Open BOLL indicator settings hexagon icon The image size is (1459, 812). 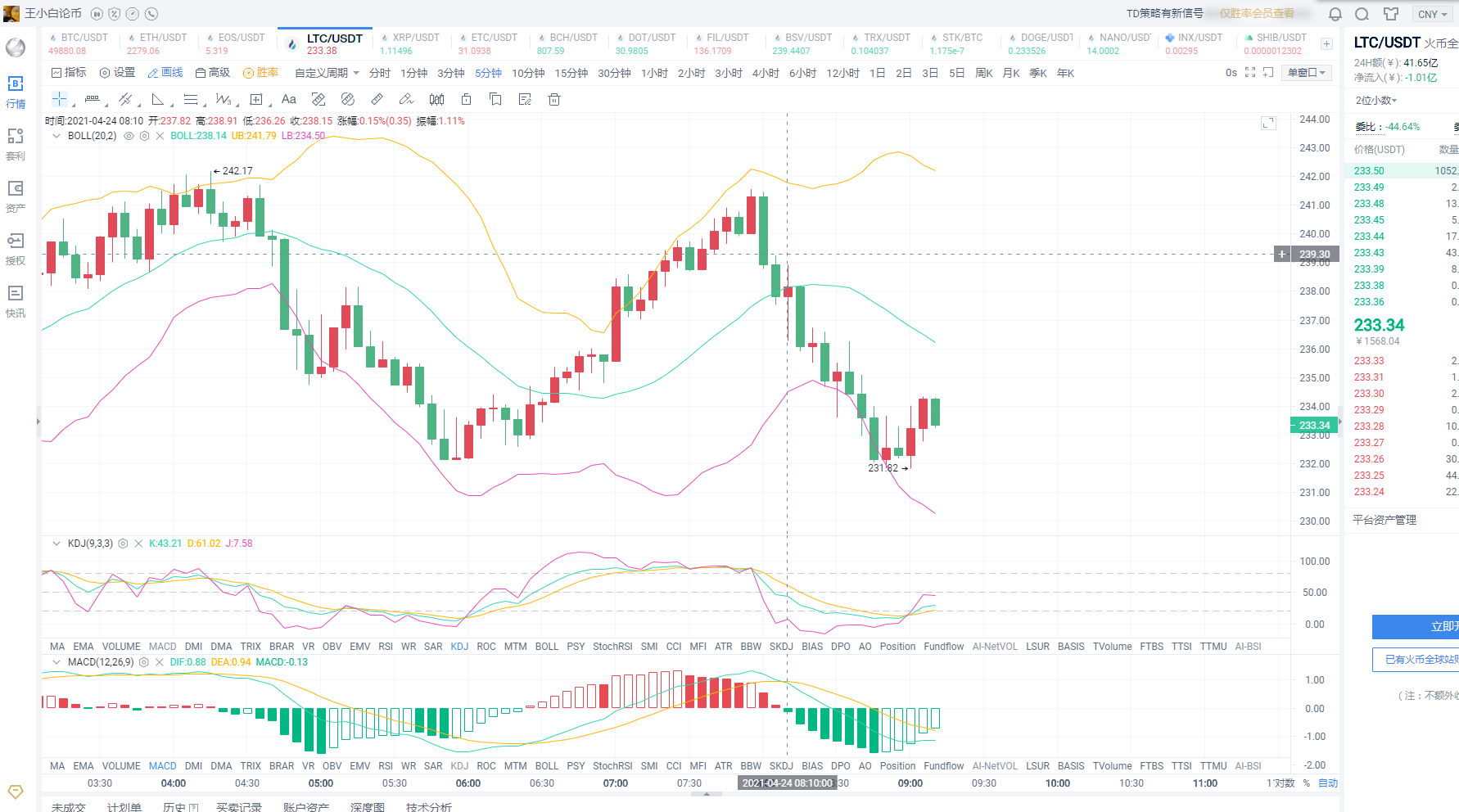(145, 136)
